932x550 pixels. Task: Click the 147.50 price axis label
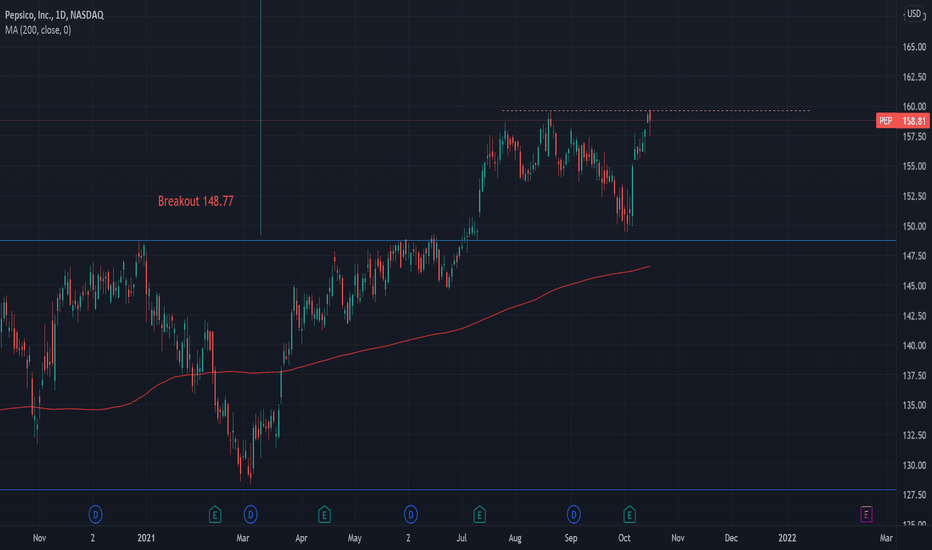coord(914,256)
